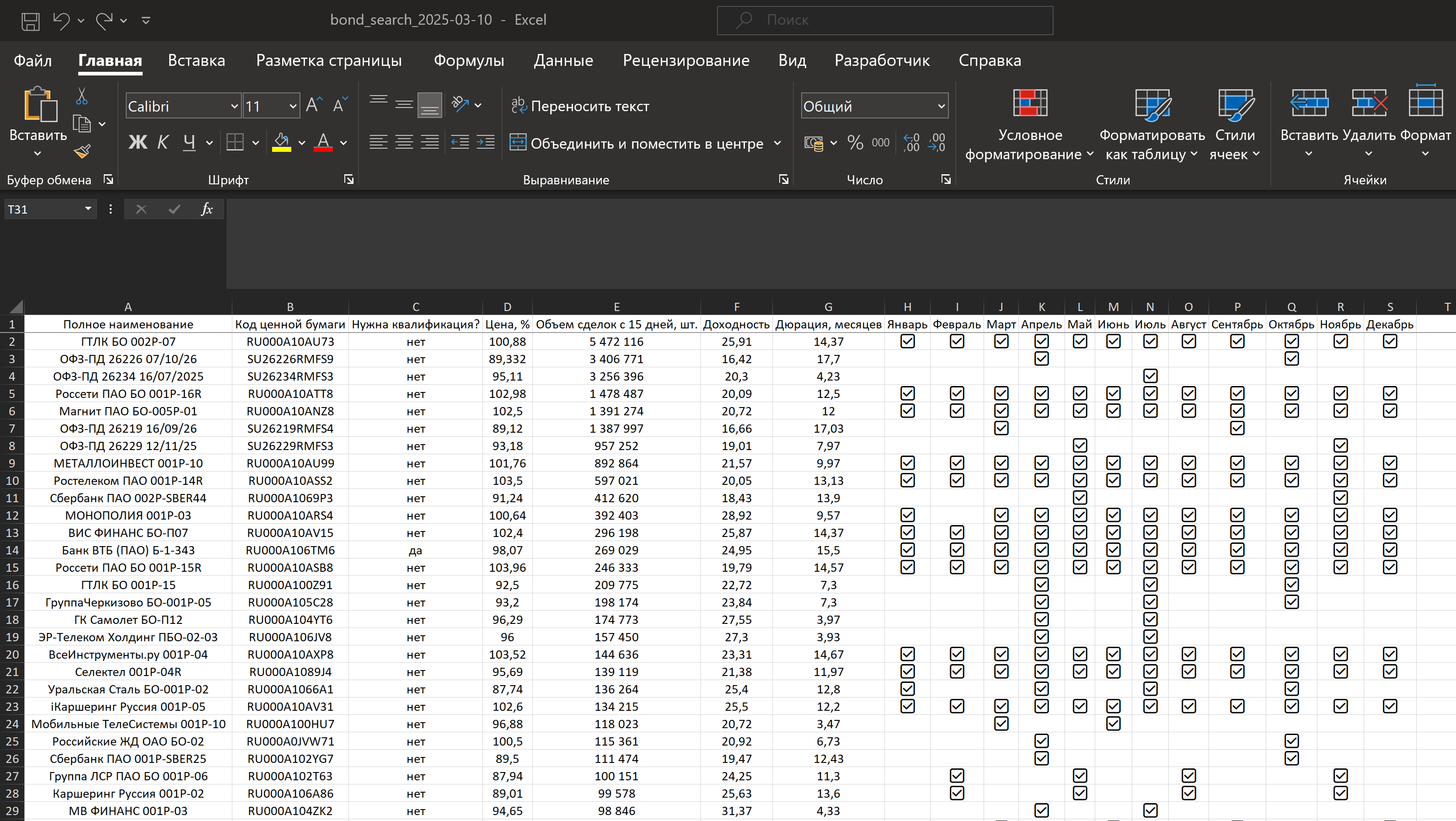Screen dimensions: 1456x821
Task: Increase font size with the A^ icon
Action: tap(314, 105)
